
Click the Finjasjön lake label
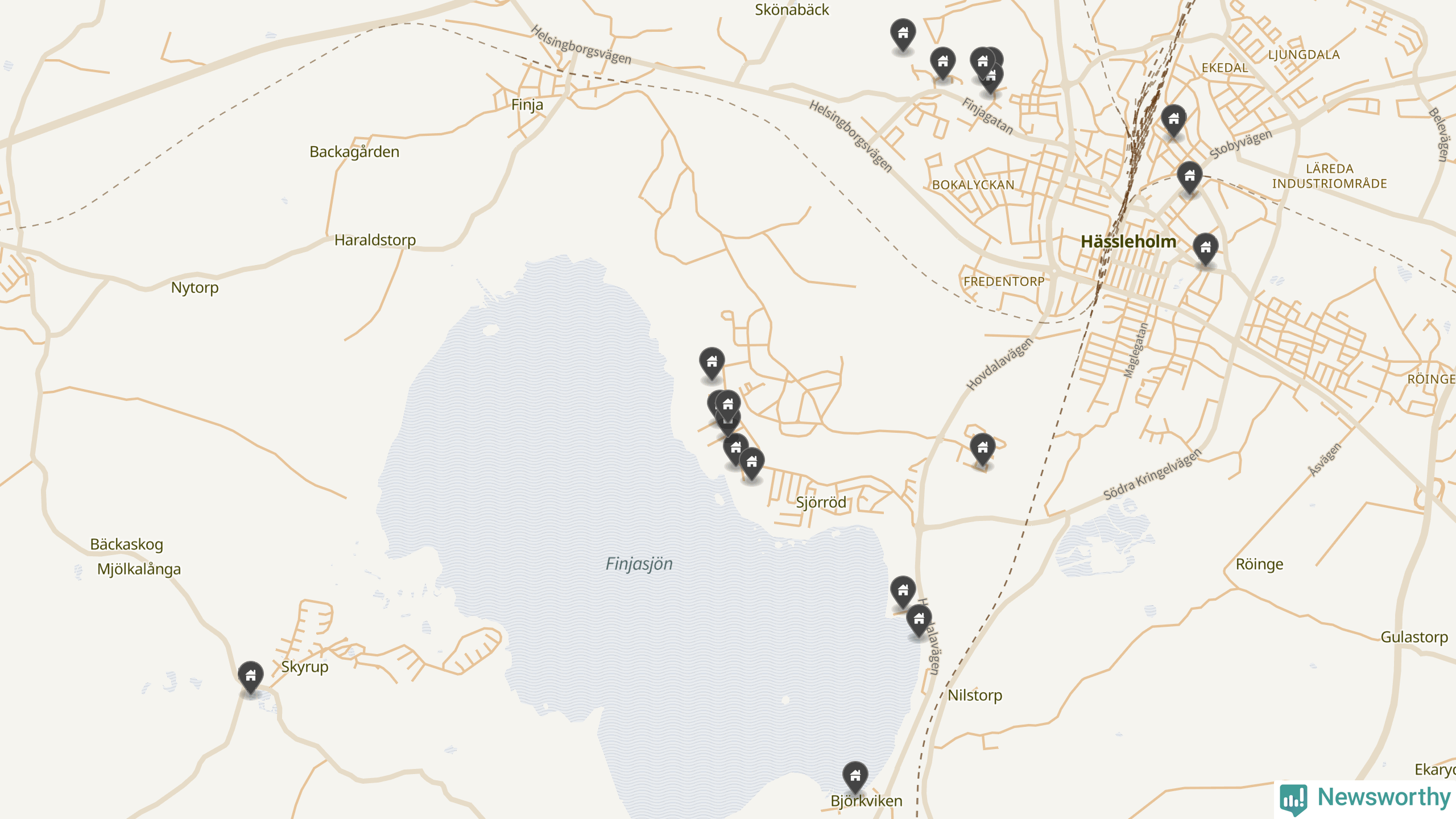639,564
